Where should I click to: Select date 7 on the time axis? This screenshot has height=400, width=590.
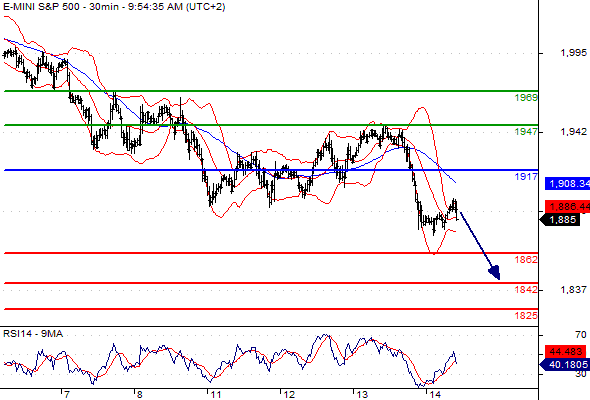coord(66,395)
